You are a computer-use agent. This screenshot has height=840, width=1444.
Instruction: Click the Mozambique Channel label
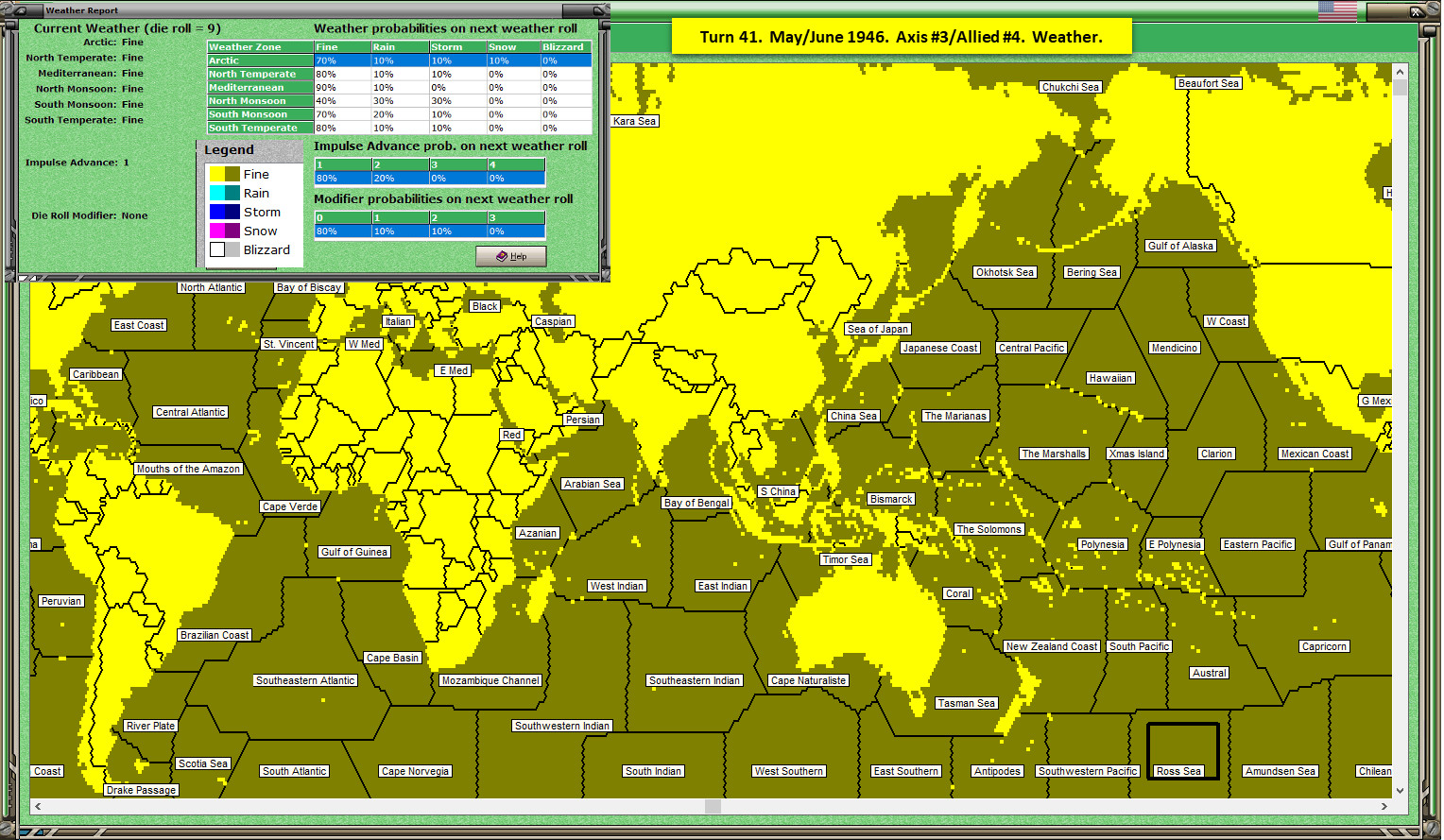pos(490,680)
